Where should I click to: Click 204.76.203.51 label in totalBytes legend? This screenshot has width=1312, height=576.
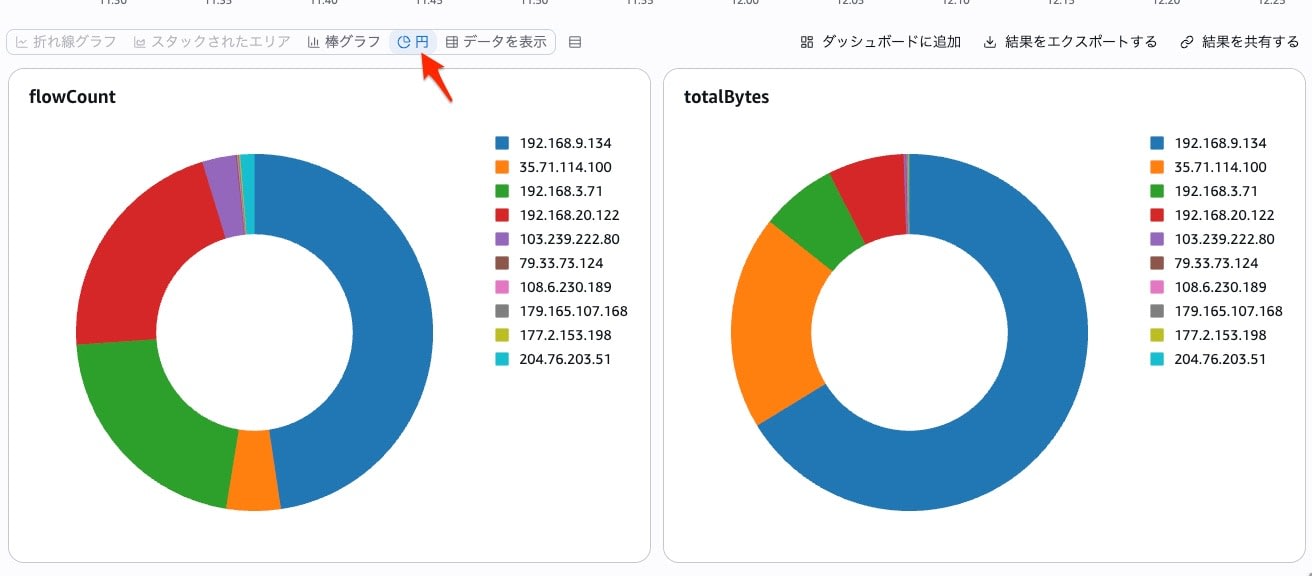tap(1220, 359)
